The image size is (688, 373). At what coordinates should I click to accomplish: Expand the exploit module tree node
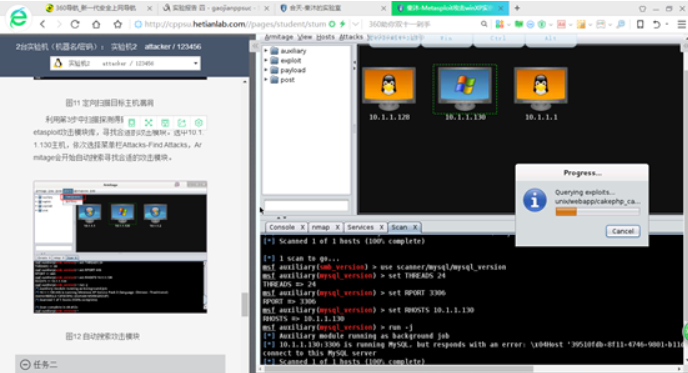click(266, 61)
